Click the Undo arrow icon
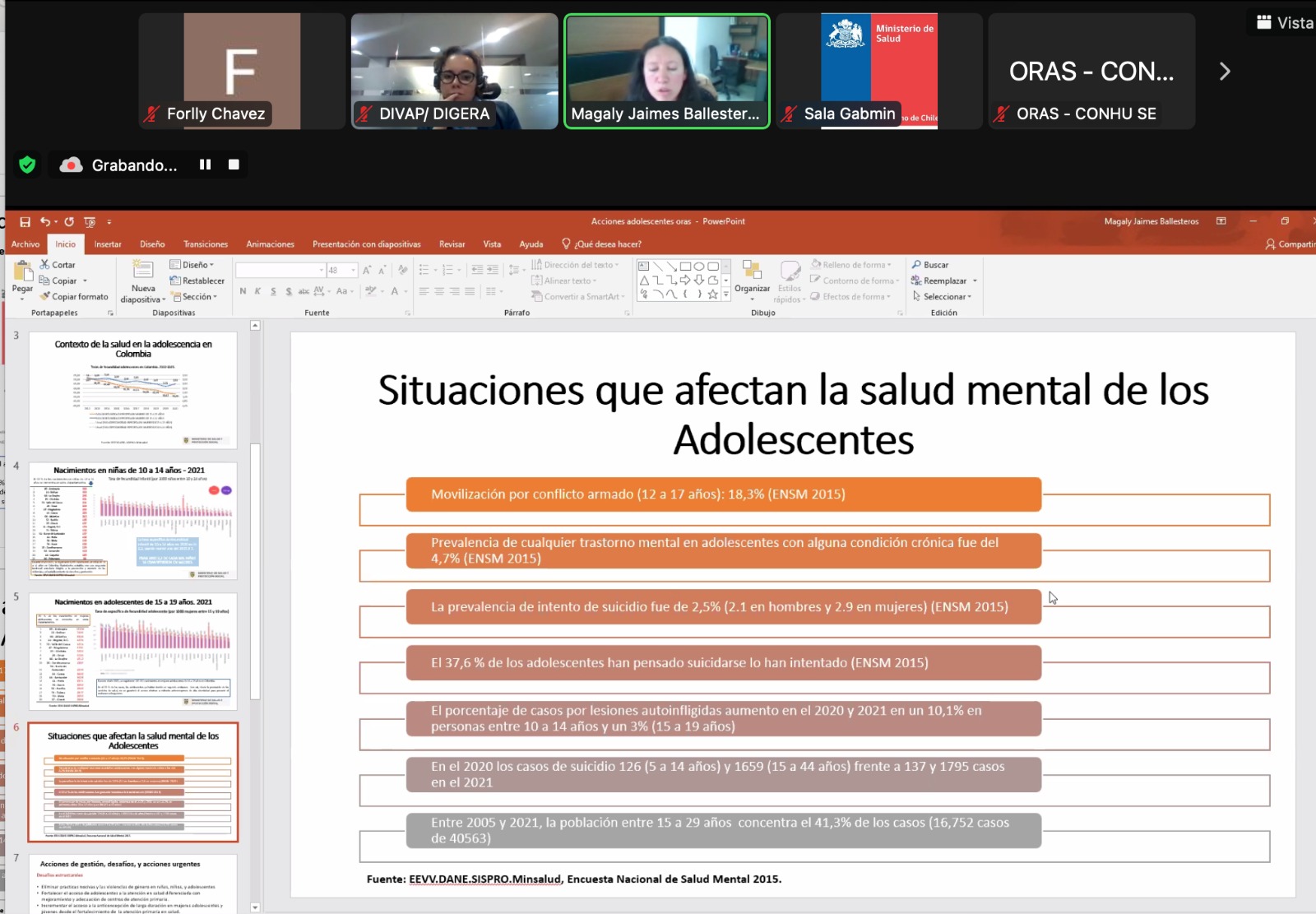Screen dimensions: 1316x914 (45, 222)
